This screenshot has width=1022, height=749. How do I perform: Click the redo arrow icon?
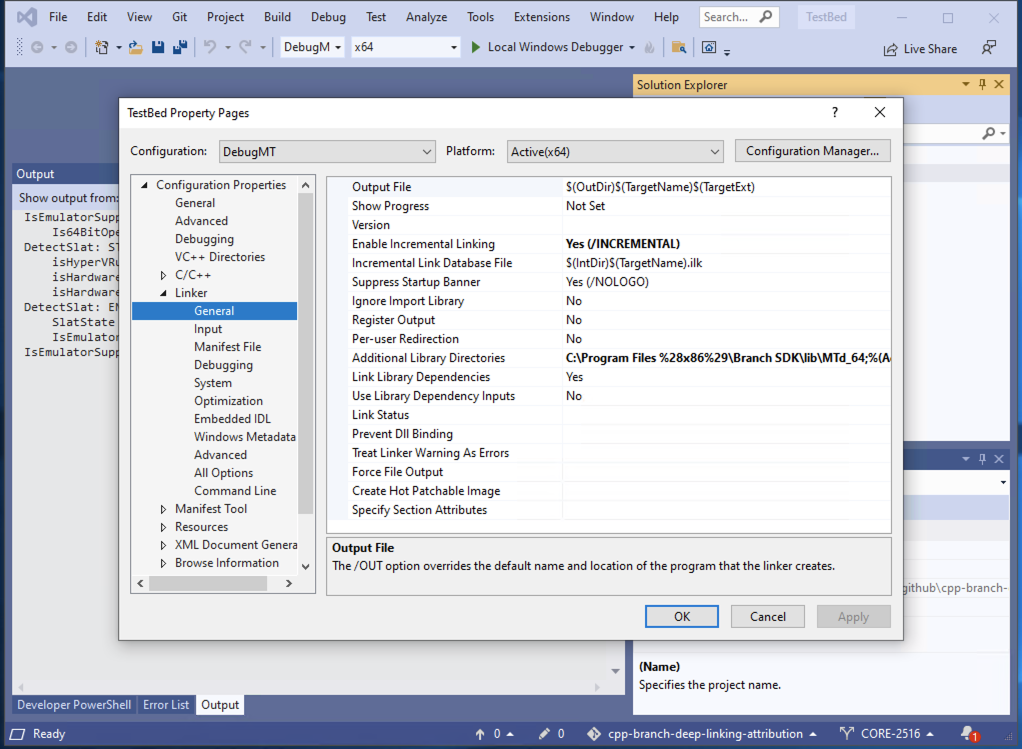[x=245, y=47]
